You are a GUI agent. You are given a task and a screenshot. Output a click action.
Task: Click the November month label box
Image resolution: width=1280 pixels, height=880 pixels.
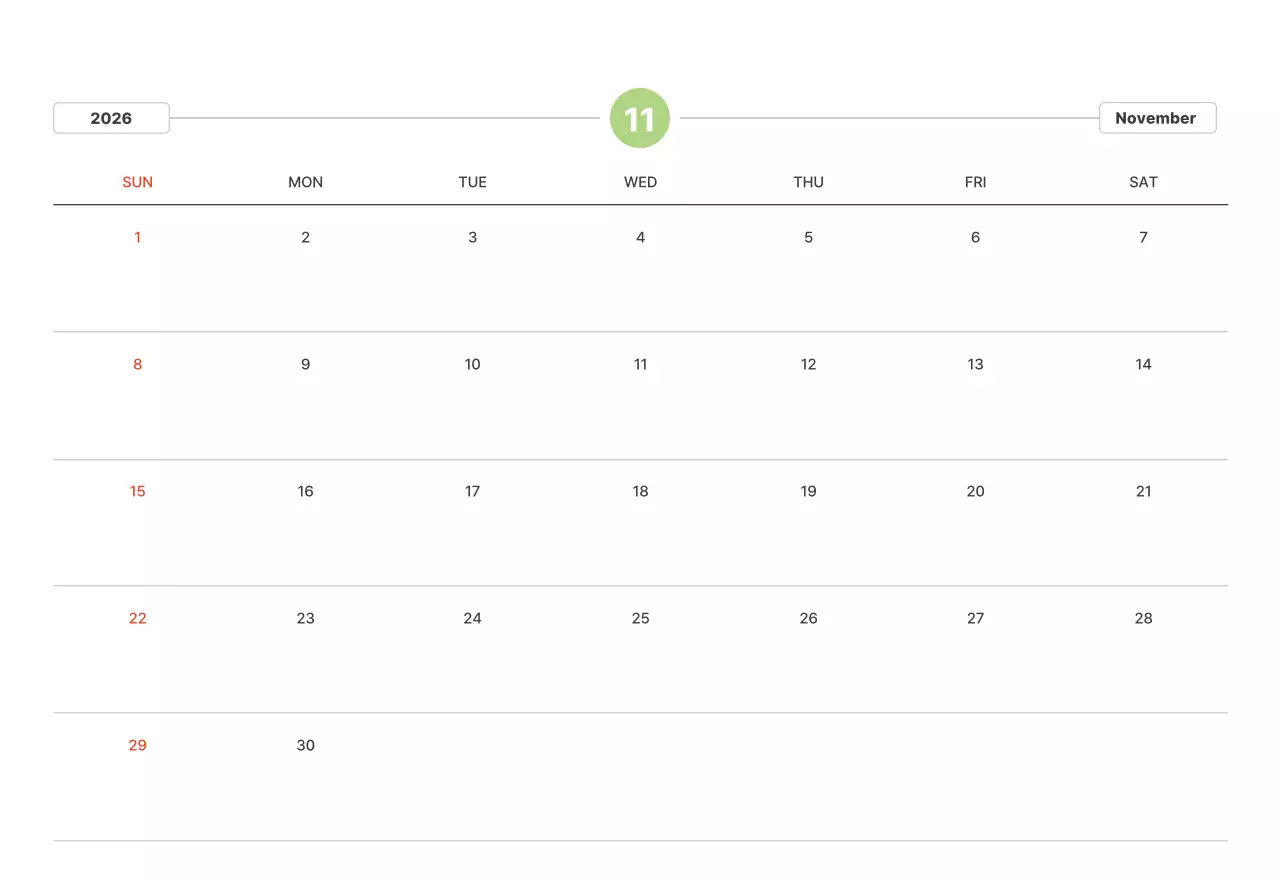[1156, 118]
